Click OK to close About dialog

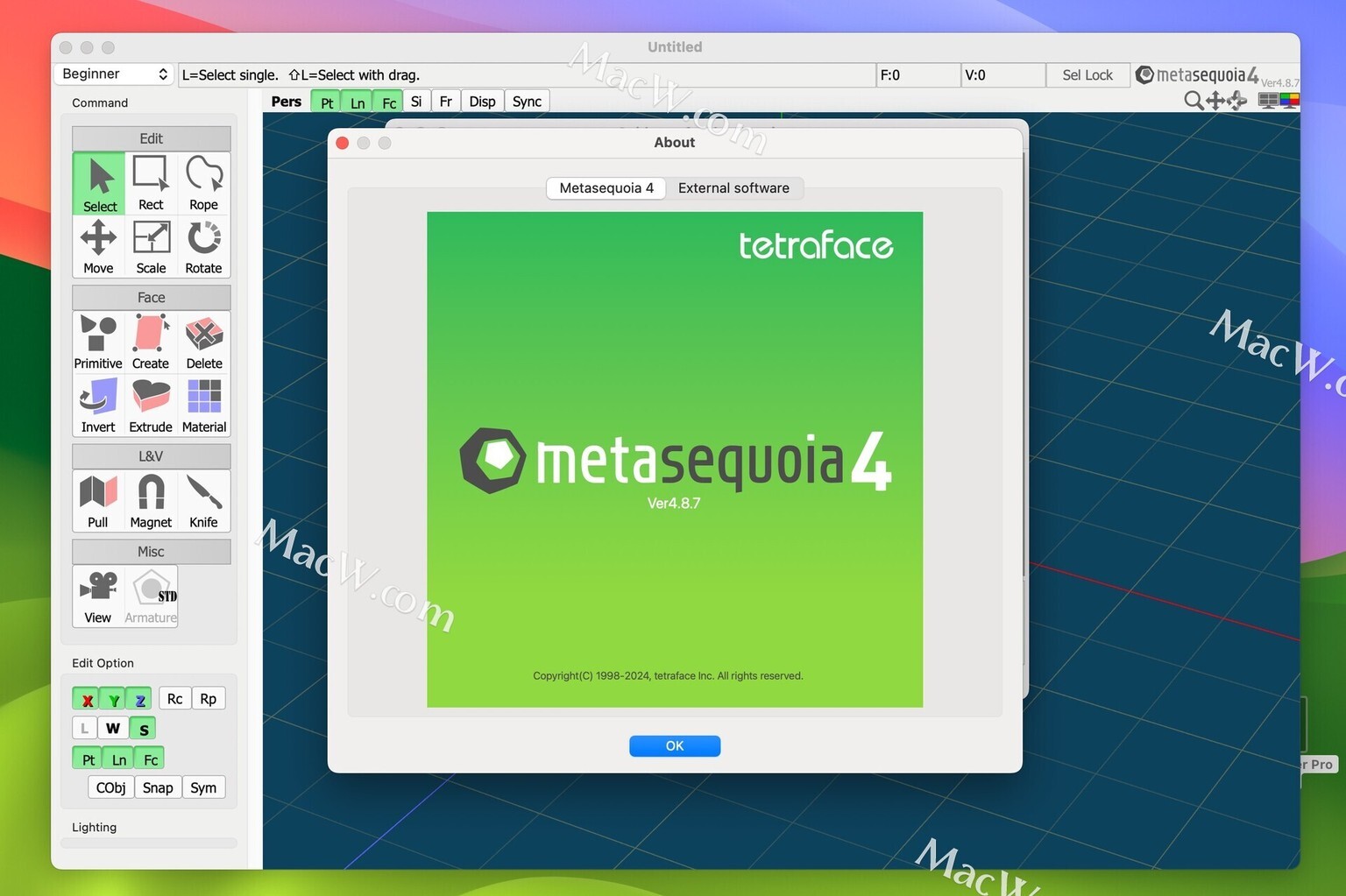pos(675,745)
